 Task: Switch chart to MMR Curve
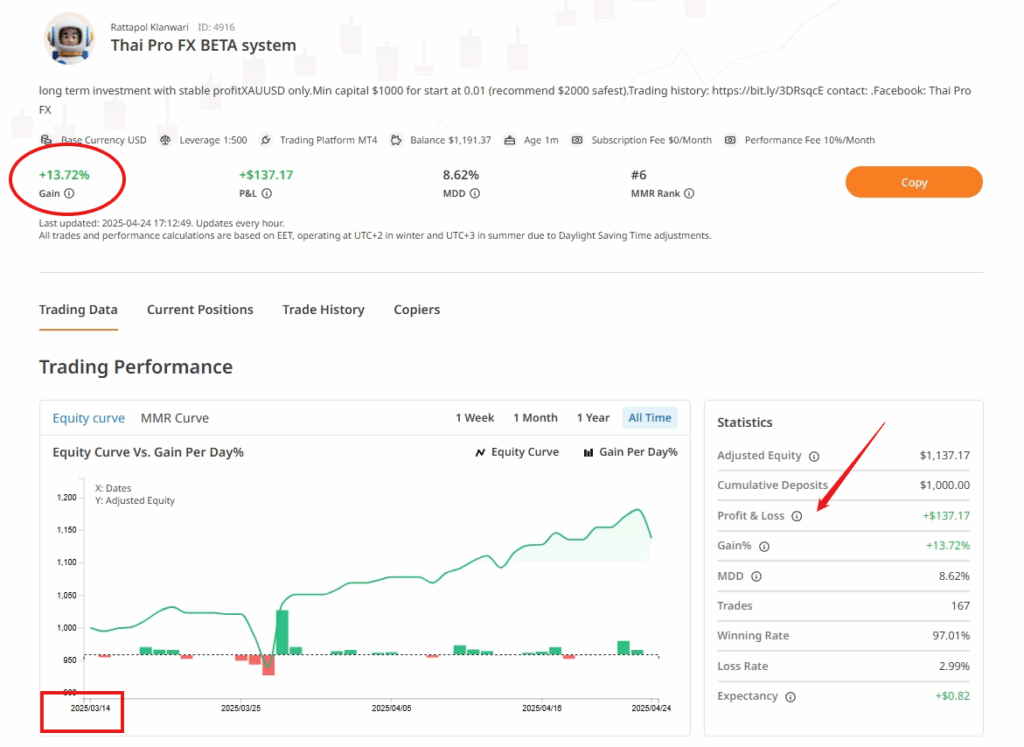[x=175, y=418]
